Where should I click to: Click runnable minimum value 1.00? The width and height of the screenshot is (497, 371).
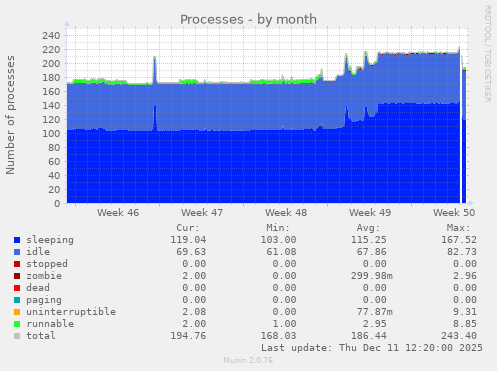284,324
